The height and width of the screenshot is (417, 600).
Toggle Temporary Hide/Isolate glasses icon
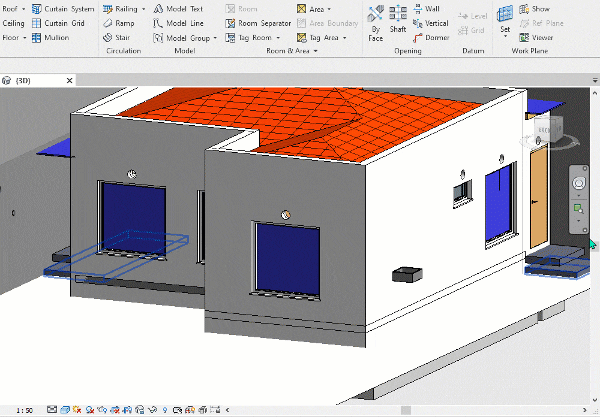152,410
